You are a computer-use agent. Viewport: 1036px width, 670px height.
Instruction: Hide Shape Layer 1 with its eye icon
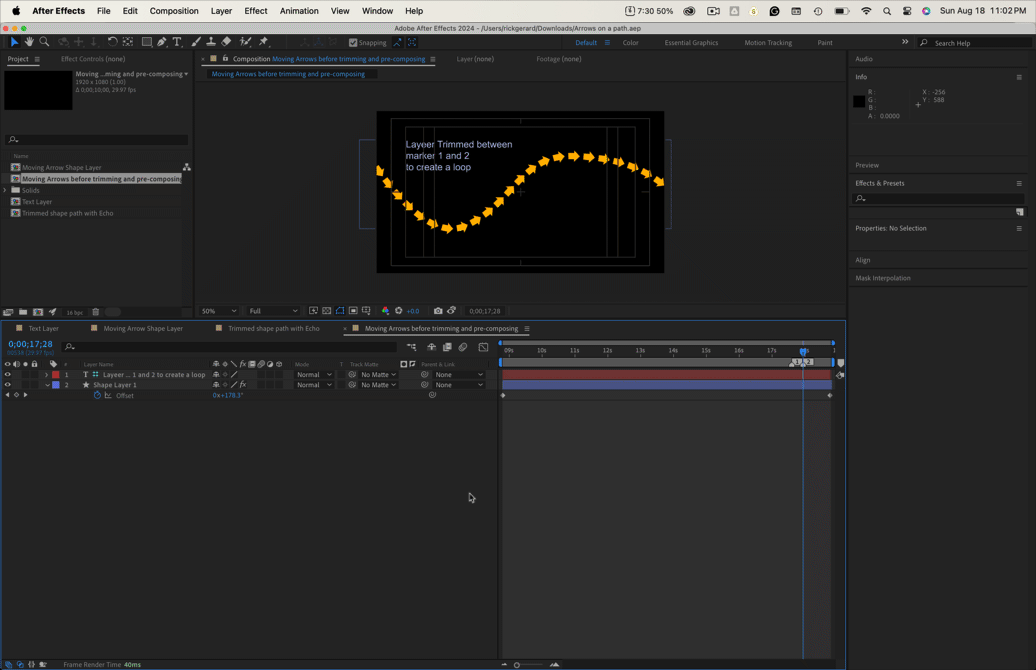click(8, 385)
